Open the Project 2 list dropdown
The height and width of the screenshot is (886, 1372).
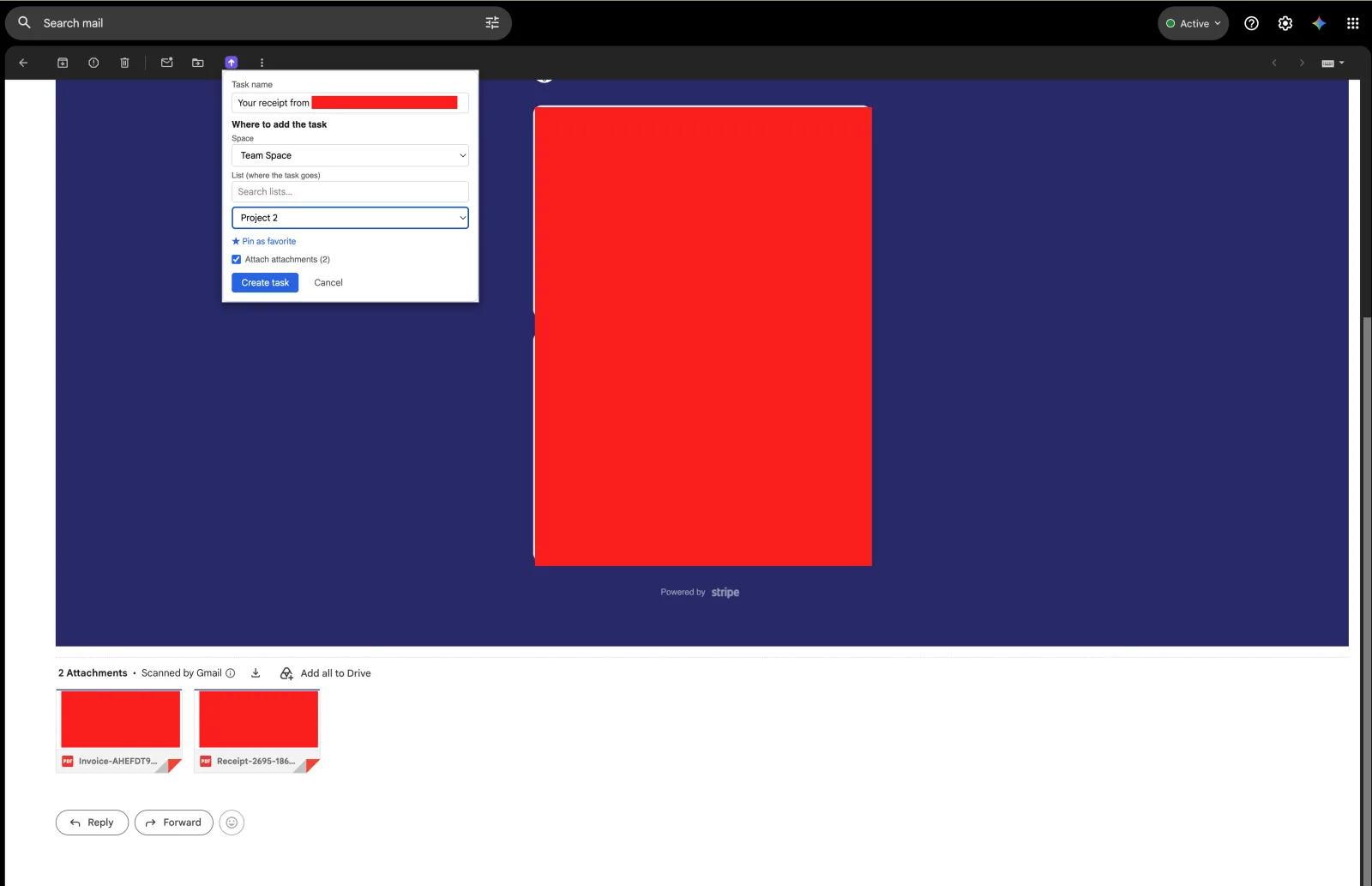point(350,218)
